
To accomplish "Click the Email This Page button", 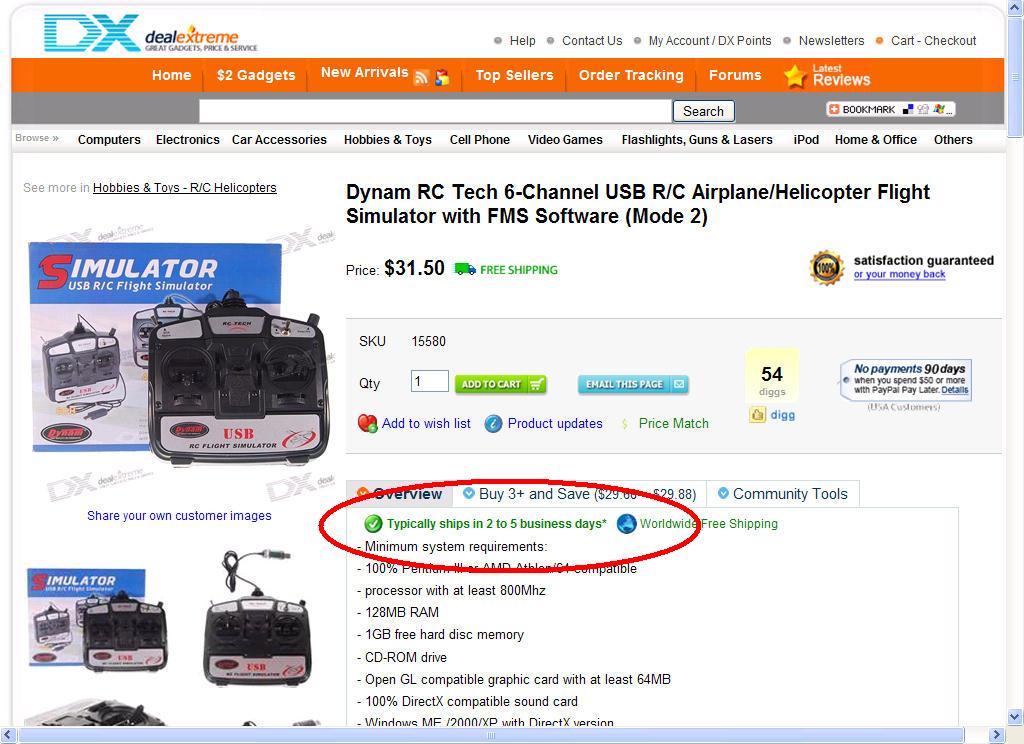I will 633,384.
